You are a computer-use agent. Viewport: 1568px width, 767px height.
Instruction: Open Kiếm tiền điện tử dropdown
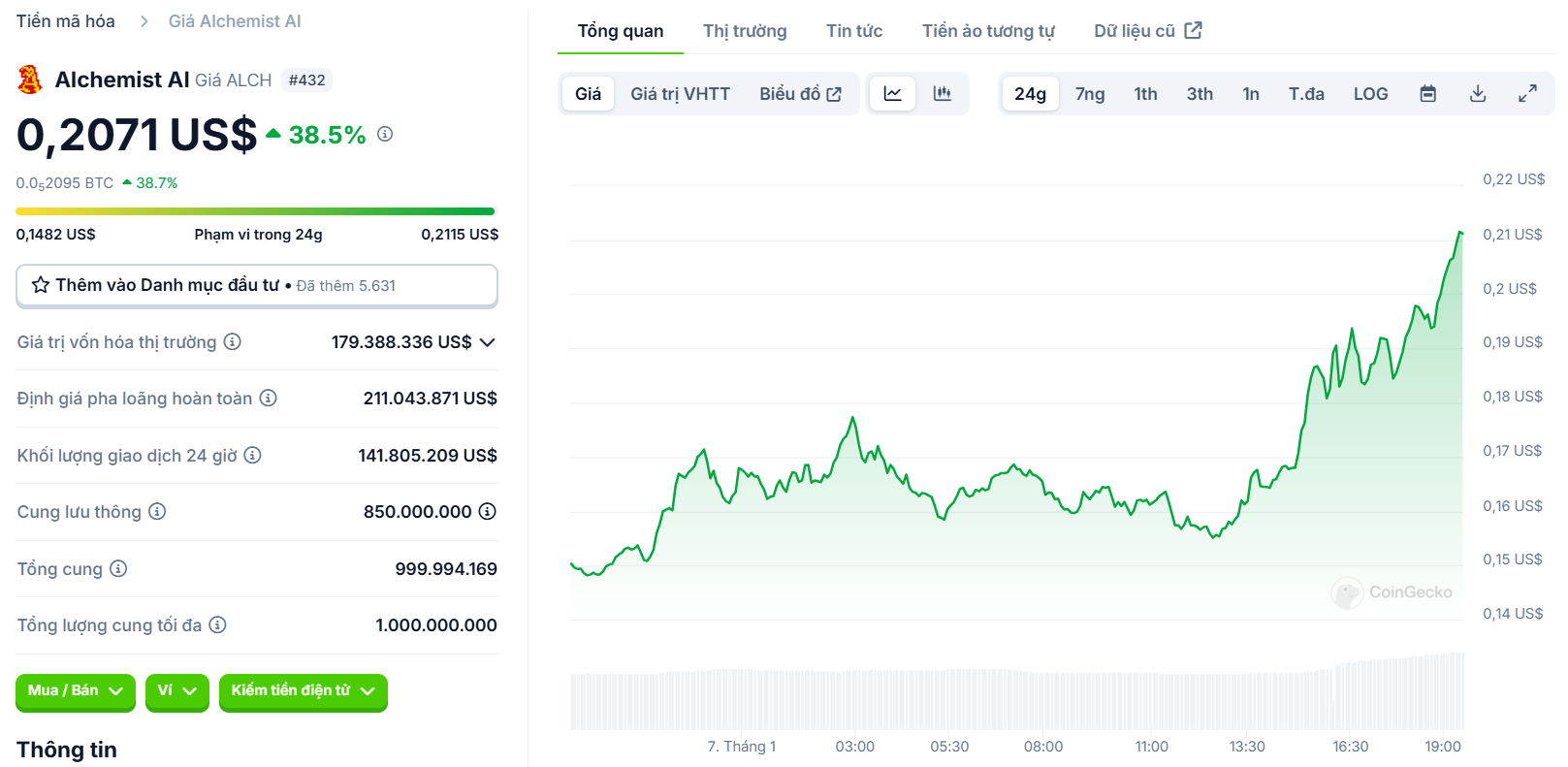point(303,691)
